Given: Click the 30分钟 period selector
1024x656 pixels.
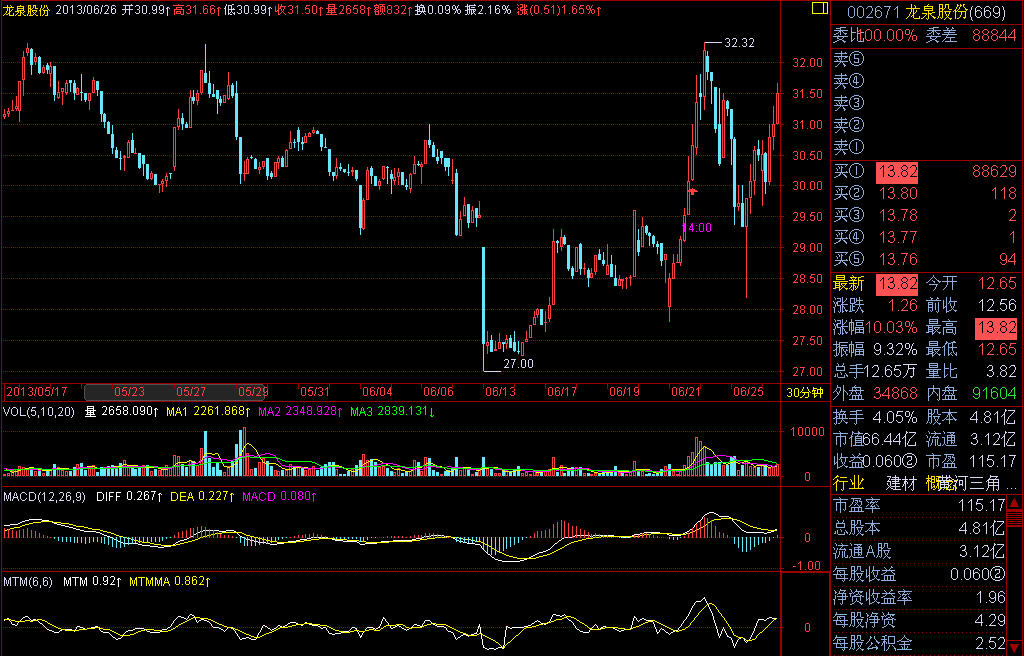Looking at the screenshot, I should tap(805, 392).
